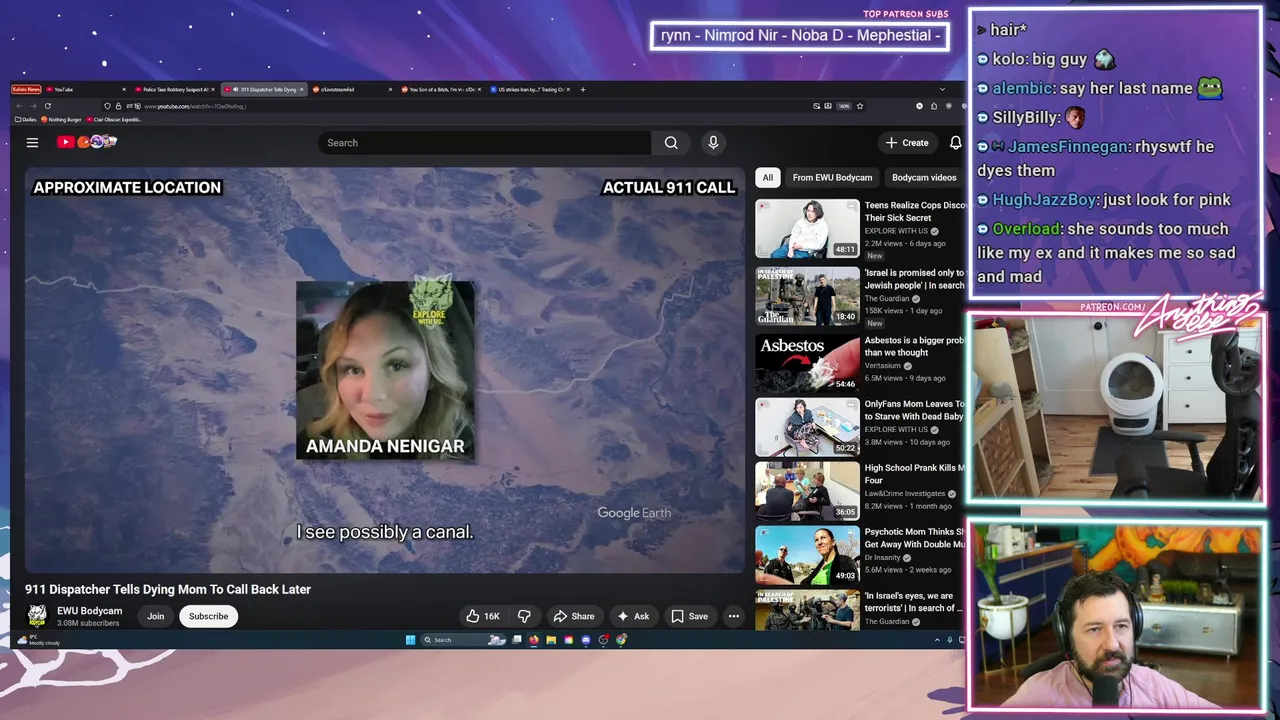Reload the current page
The height and width of the screenshot is (720, 1280).
coord(47,106)
